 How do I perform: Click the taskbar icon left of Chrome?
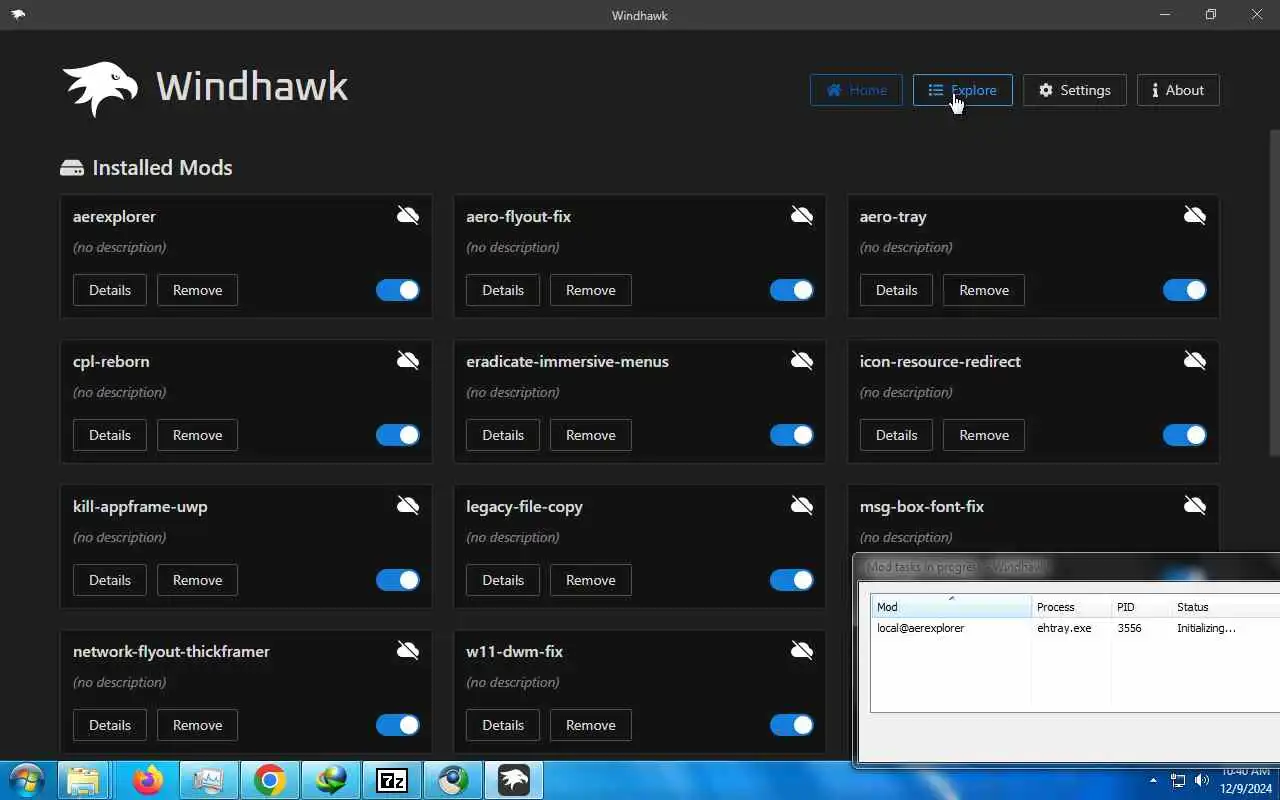pos(208,780)
